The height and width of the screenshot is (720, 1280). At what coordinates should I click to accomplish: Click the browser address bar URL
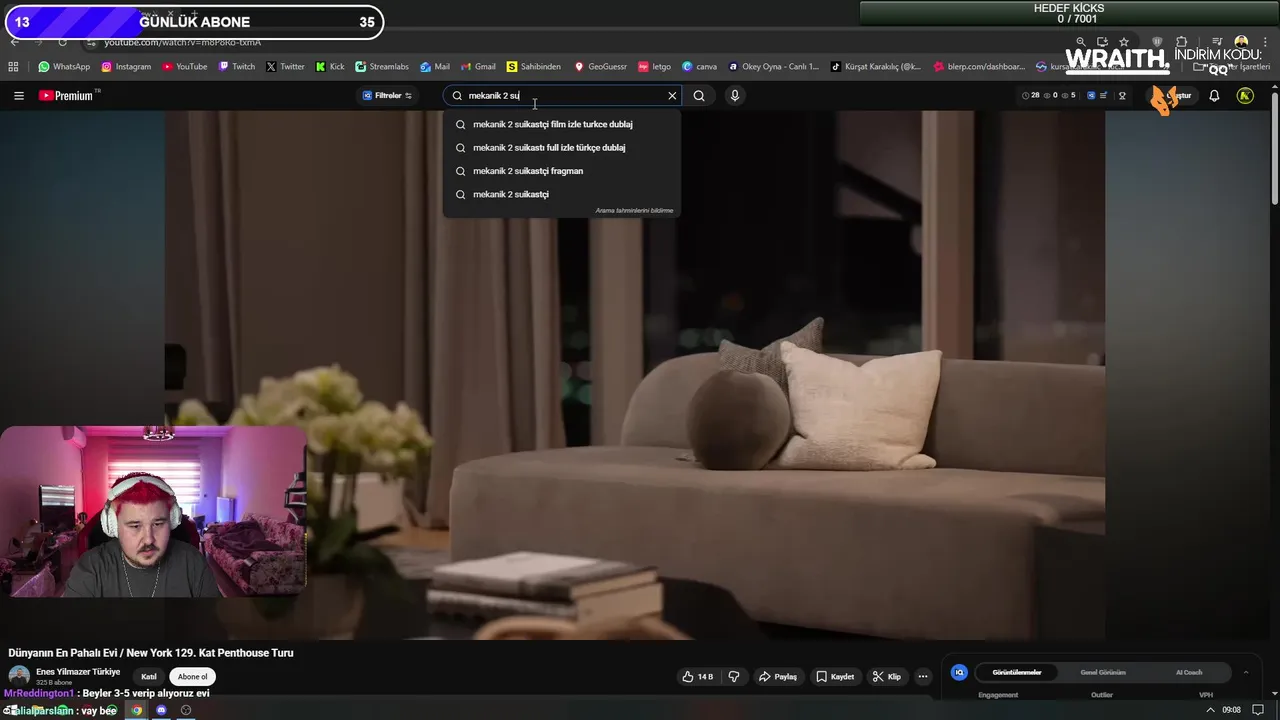click(x=182, y=42)
